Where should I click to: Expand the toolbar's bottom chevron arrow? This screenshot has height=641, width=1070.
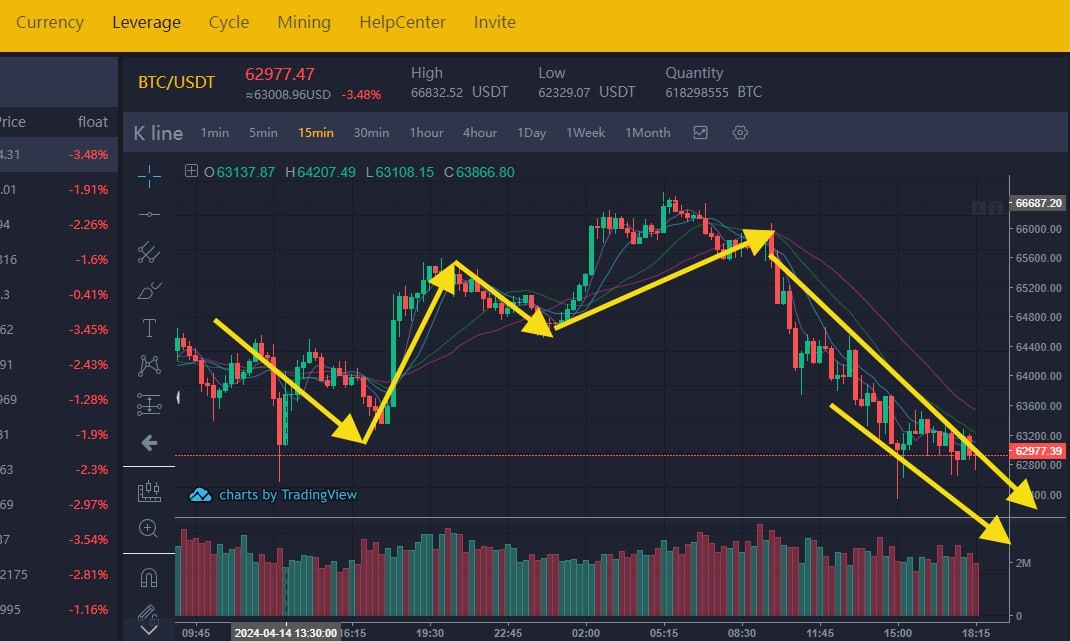149,630
